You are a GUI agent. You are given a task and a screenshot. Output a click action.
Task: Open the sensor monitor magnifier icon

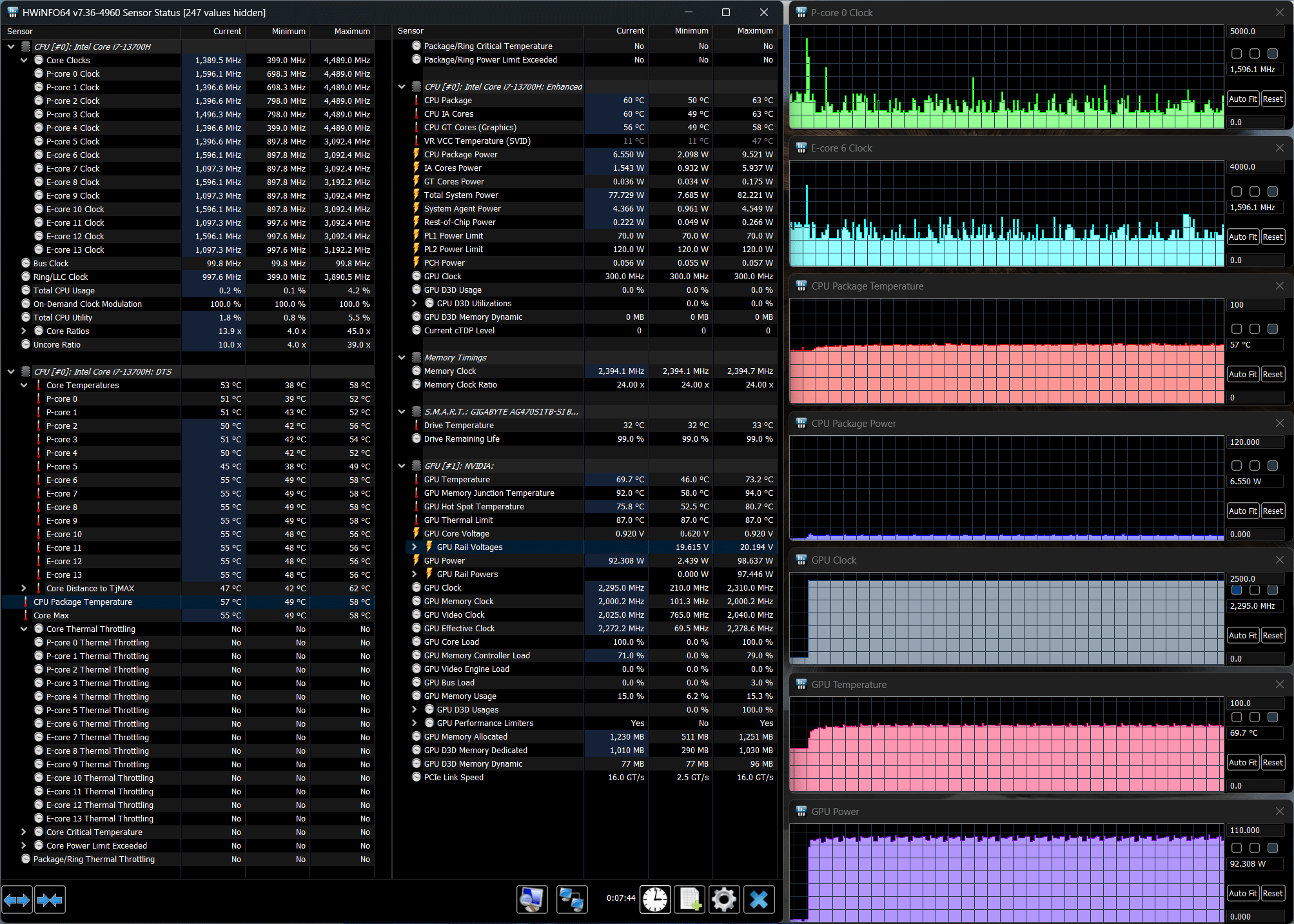[x=532, y=899]
